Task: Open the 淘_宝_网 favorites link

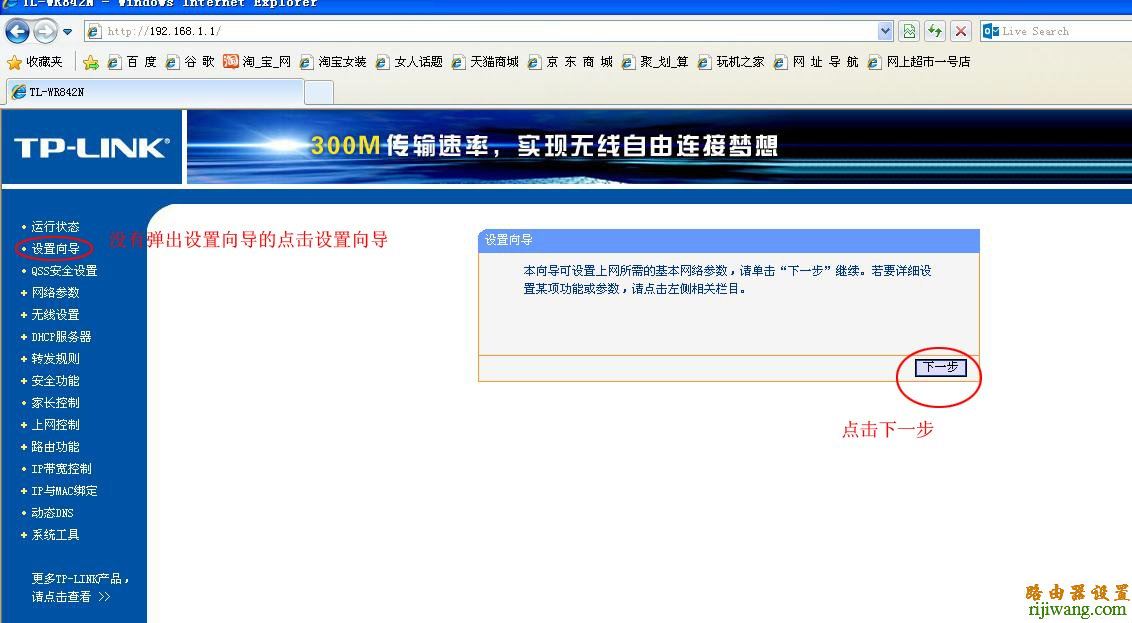Action: pyautogui.click(x=257, y=62)
